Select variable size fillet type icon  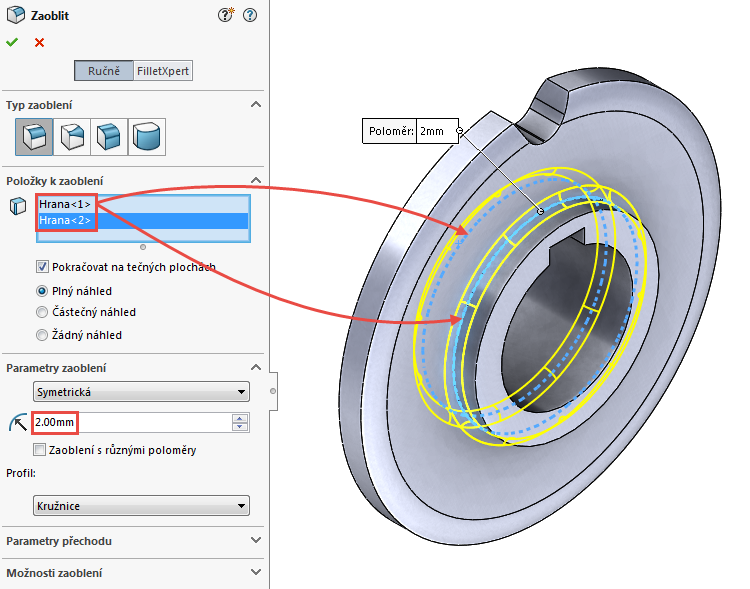coord(72,137)
